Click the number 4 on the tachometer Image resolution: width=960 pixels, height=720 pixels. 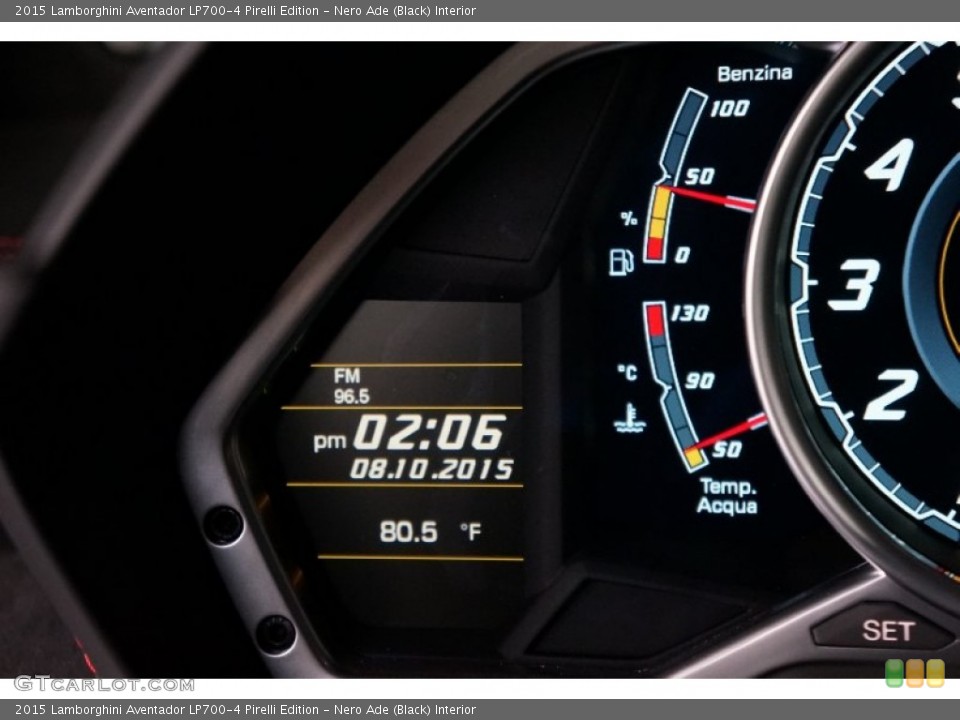point(889,164)
